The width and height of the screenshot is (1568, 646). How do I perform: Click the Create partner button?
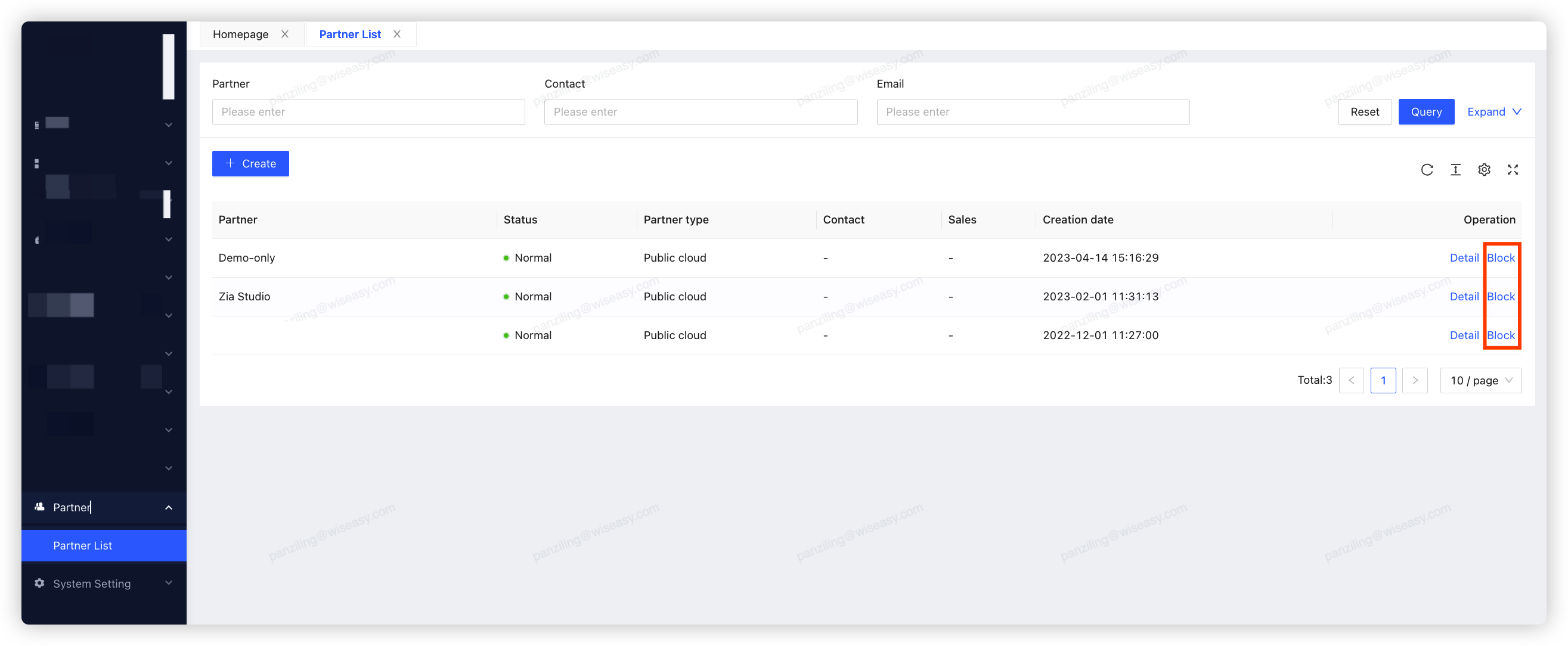pyautogui.click(x=250, y=164)
